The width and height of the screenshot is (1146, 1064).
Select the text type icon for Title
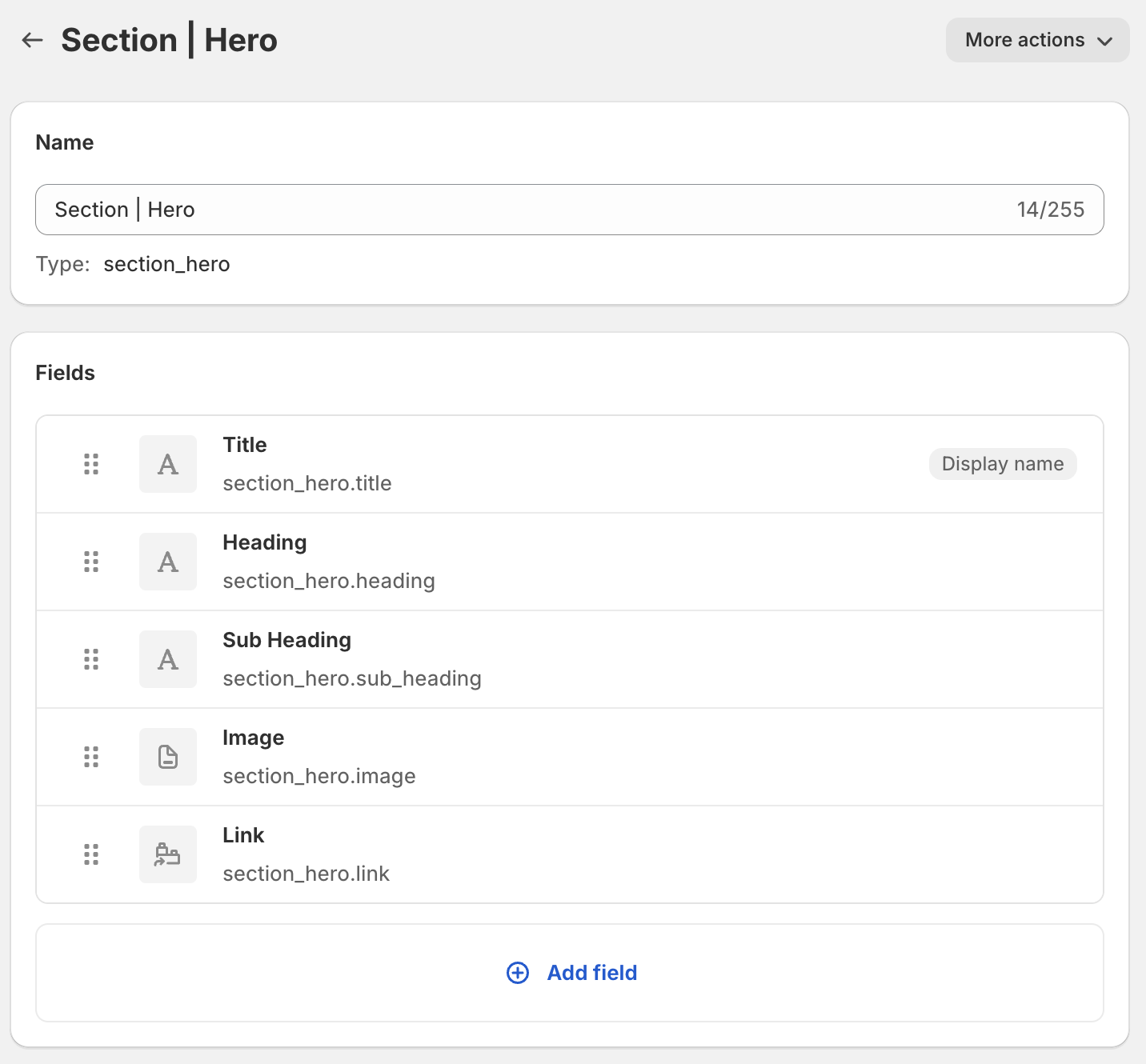[168, 463]
